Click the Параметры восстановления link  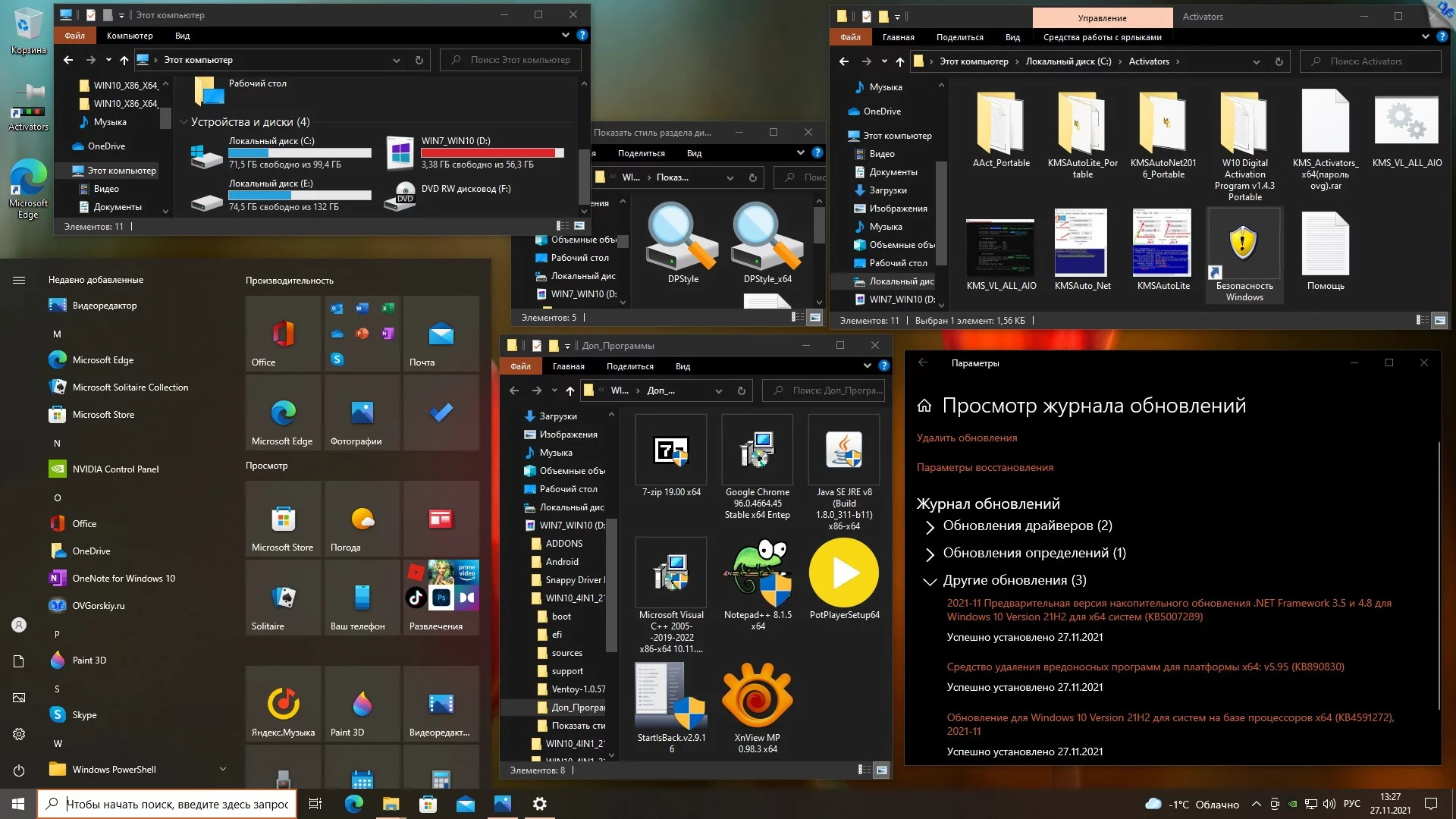coord(984,467)
